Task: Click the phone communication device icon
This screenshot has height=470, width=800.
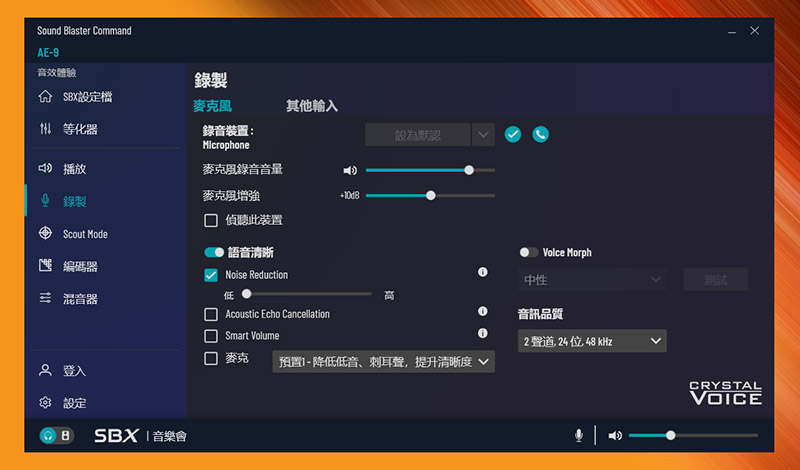Action: [540, 134]
